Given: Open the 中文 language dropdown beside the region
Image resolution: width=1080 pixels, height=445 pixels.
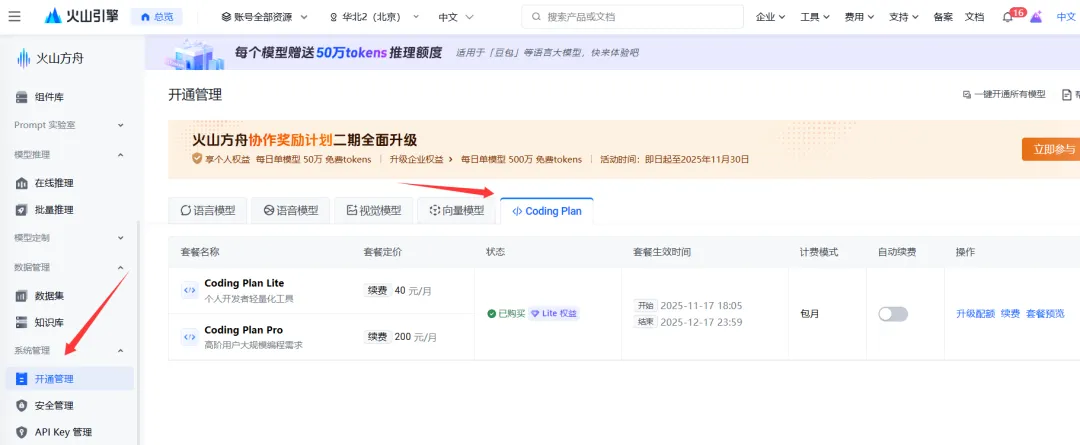Looking at the screenshot, I should click(x=456, y=17).
